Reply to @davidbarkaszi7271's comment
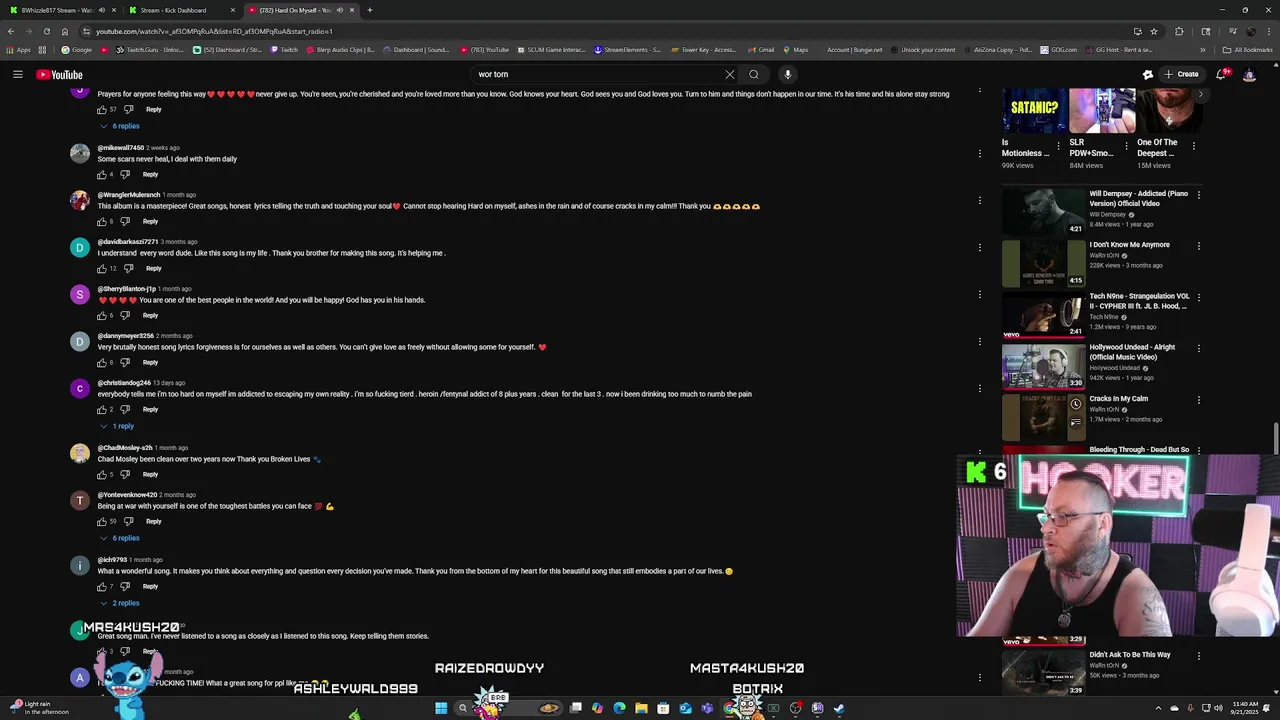Screen dimensions: 1280x720 (153, 268)
